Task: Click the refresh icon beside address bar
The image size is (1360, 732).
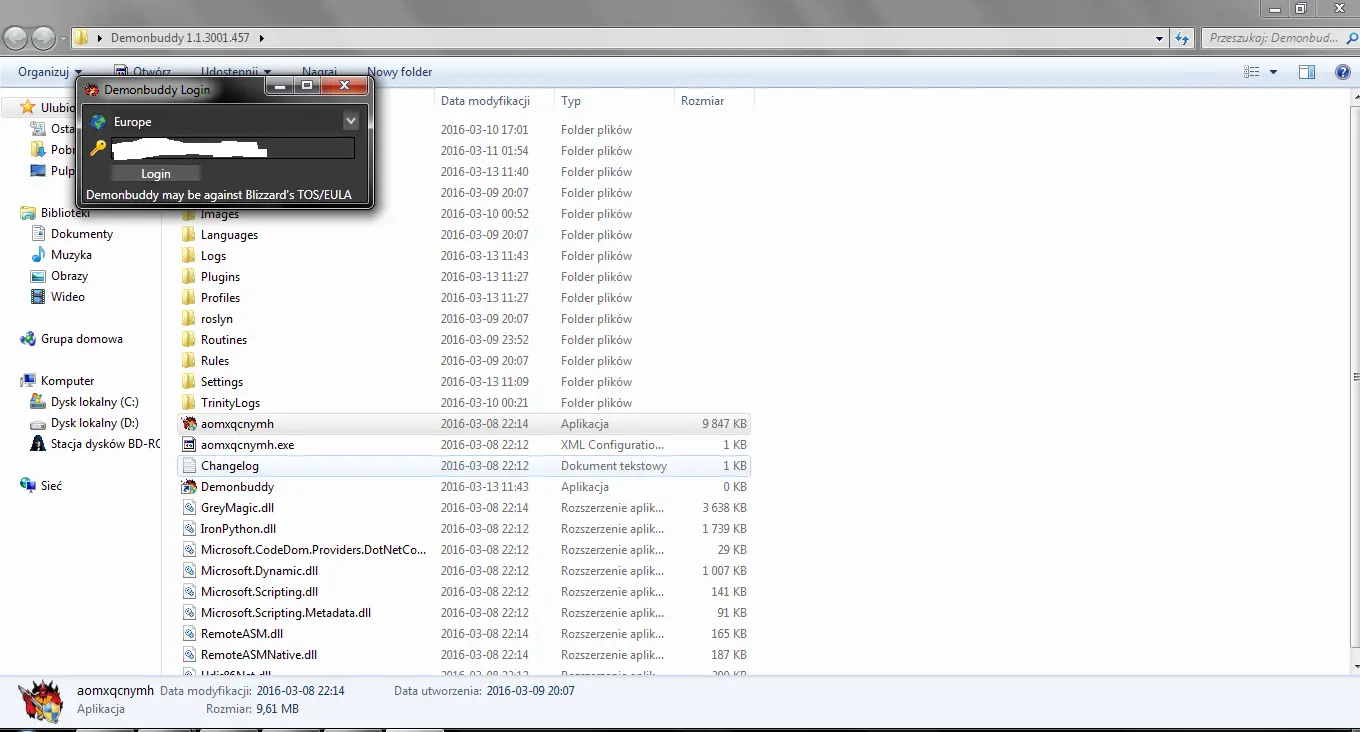Action: pos(1183,38)
